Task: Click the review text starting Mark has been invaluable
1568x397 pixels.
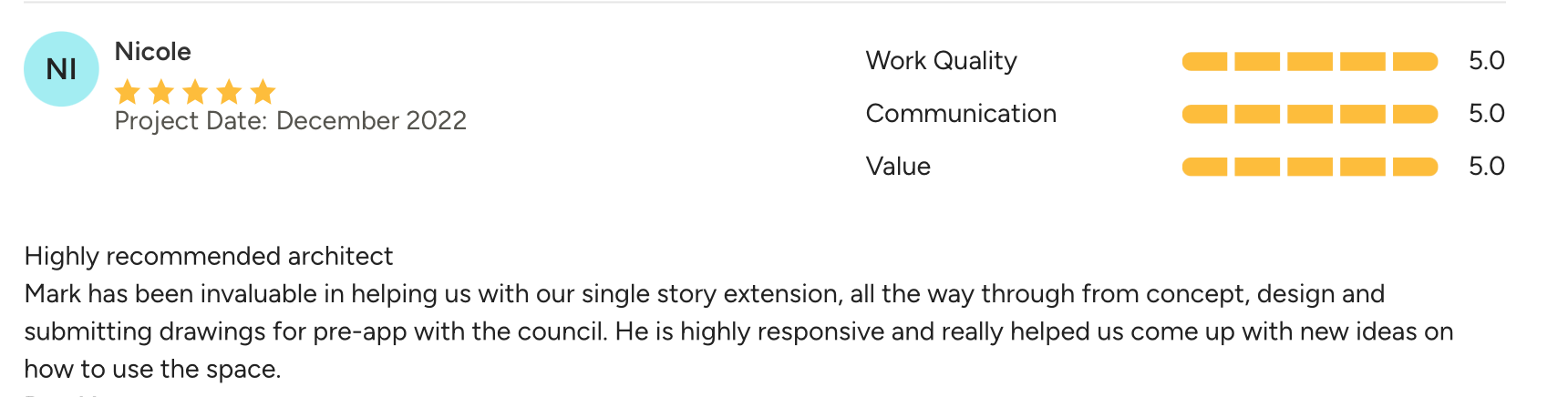Action: click(x=738, y=331)
